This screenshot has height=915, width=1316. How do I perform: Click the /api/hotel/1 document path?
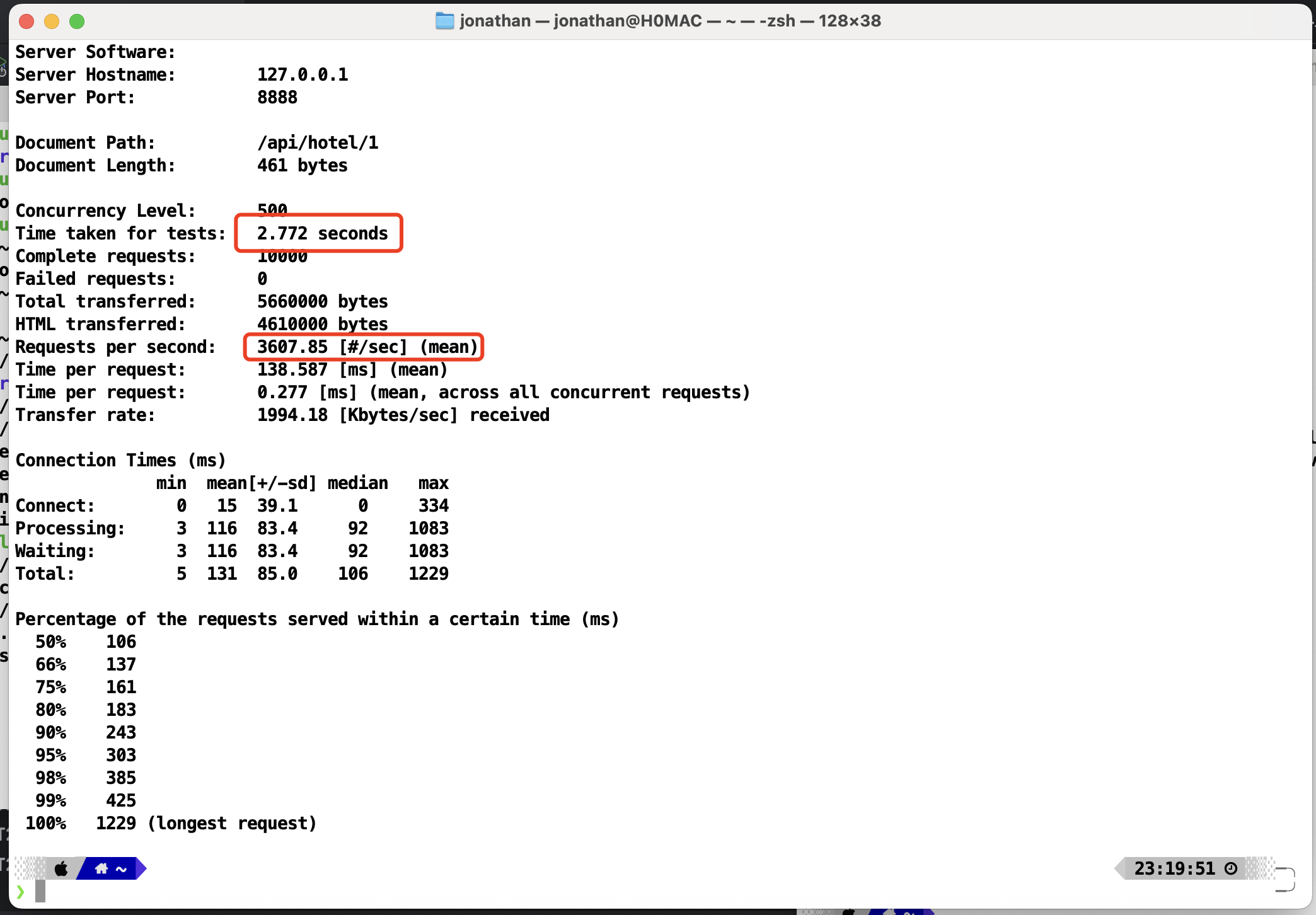point(318,143)
